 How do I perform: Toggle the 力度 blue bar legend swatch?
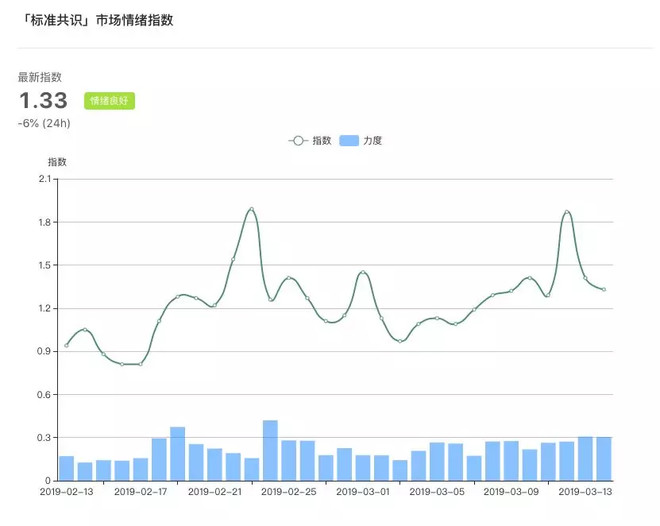tap(349, 141)
